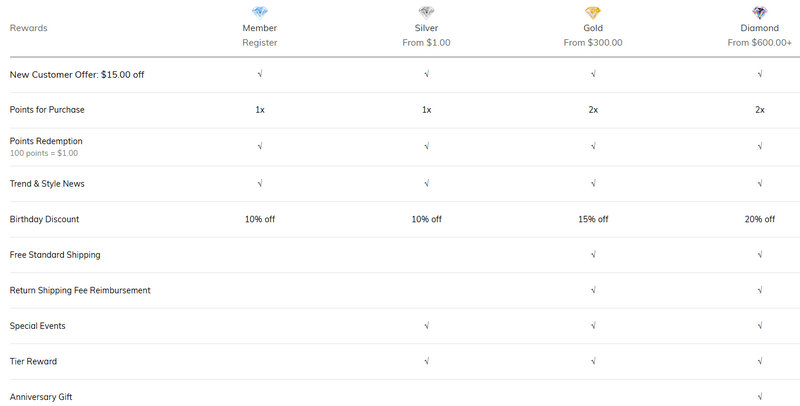Click the blue Member diamond icon
800x406 pixels.
(260, 12)
